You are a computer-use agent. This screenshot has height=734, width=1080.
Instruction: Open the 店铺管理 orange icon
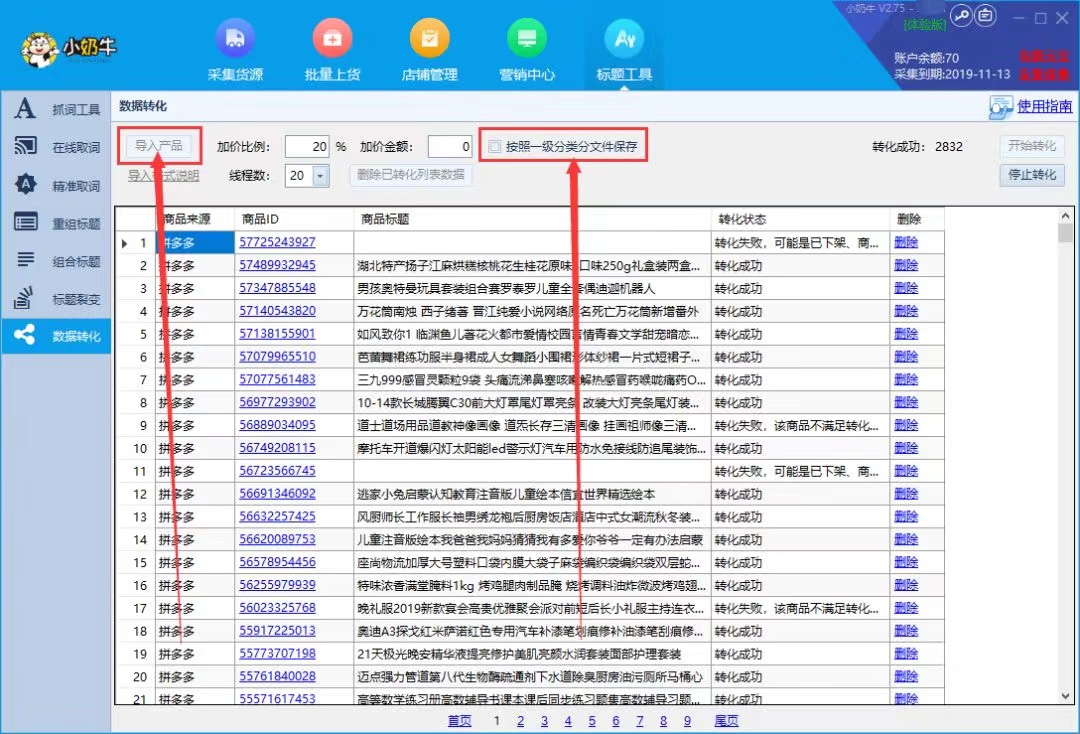[429, 39]
